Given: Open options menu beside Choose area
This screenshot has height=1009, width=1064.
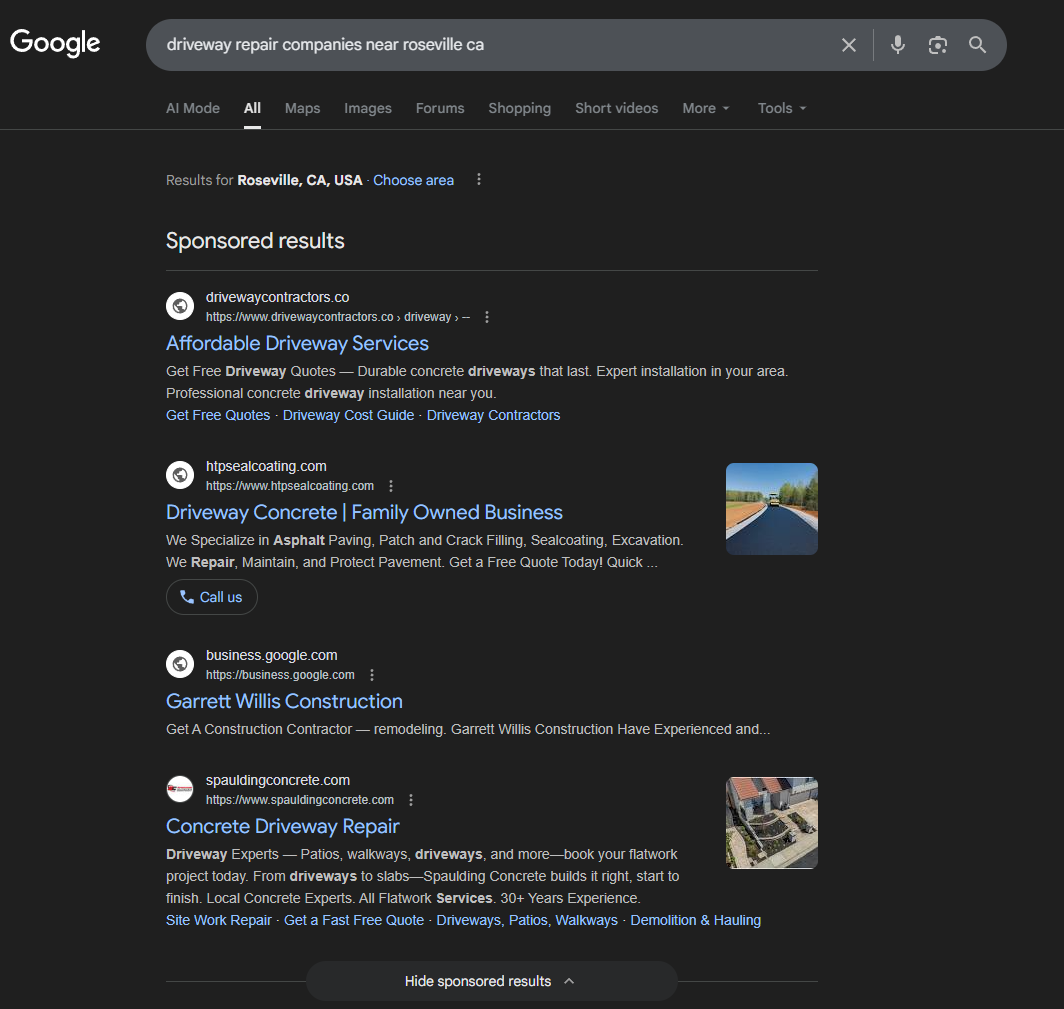Looking at the screenshot, I should pyautogui.click(x=479, y=180).
